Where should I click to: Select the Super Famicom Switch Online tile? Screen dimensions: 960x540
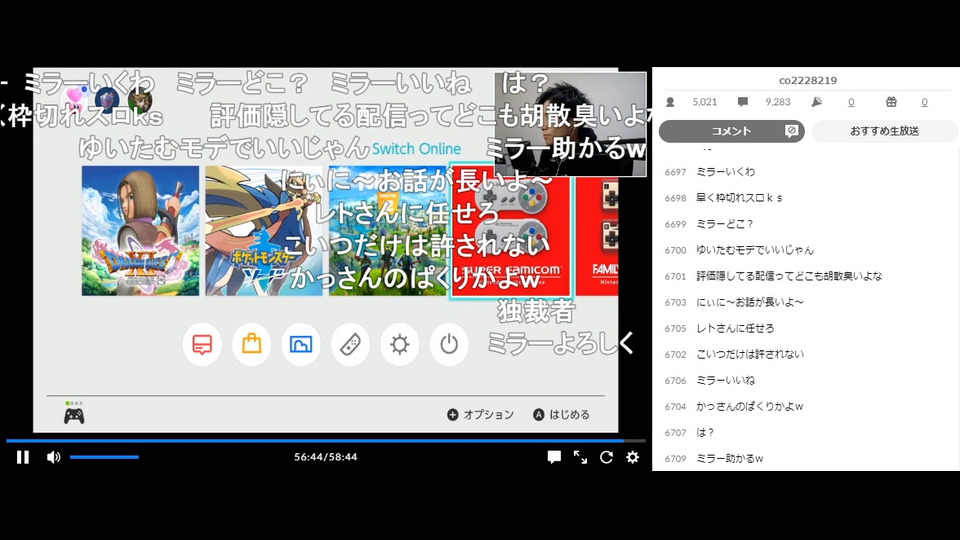(511, 231)
